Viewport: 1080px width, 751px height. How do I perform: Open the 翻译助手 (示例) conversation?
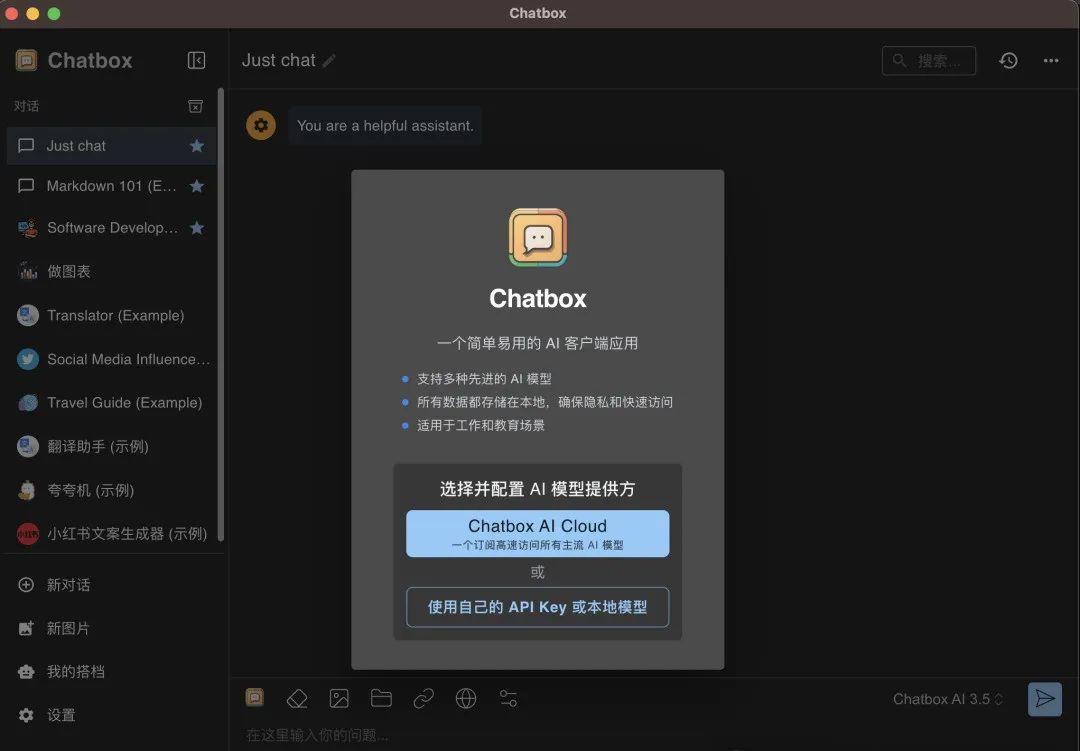(x=112, y=446)
